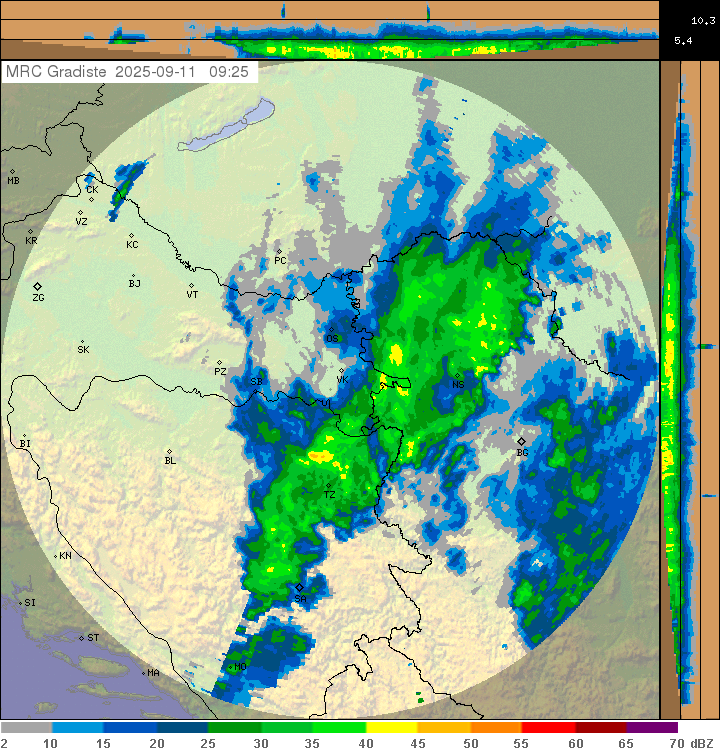Pick the yellow 40 dBZ legend swatch
Image resolution: width=720 pixels, height=751 pixels.
click(392, 728)
